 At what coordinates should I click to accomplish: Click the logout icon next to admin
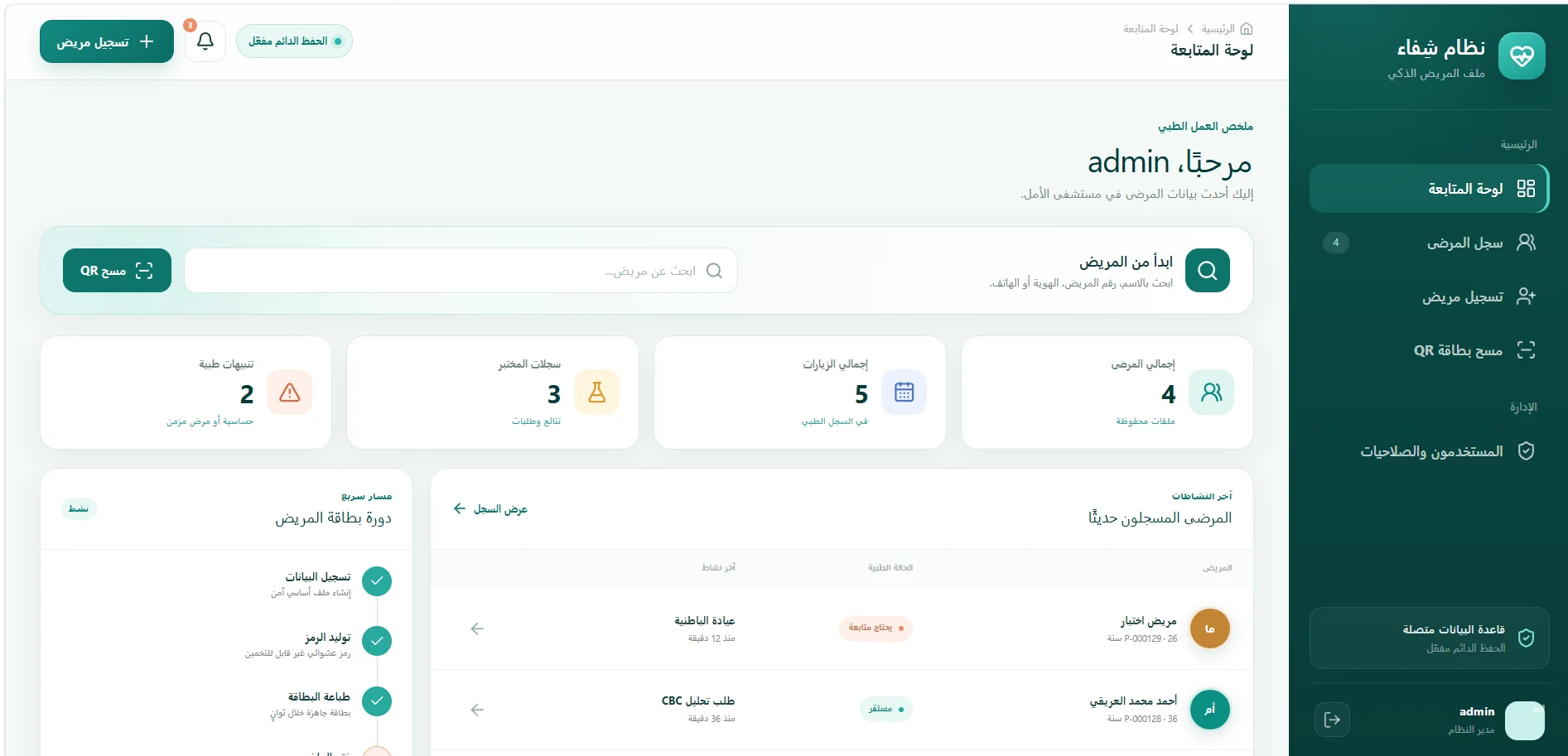tap(1332, 720)
